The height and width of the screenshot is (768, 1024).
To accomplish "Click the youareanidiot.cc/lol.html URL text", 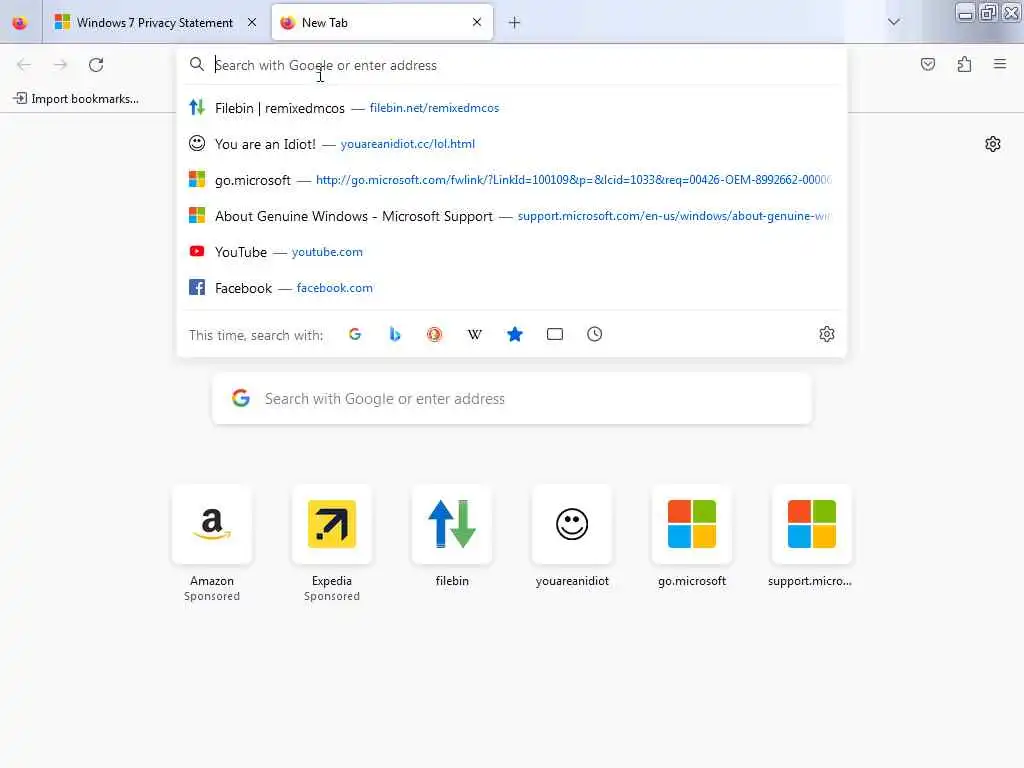I will (408, 144).
